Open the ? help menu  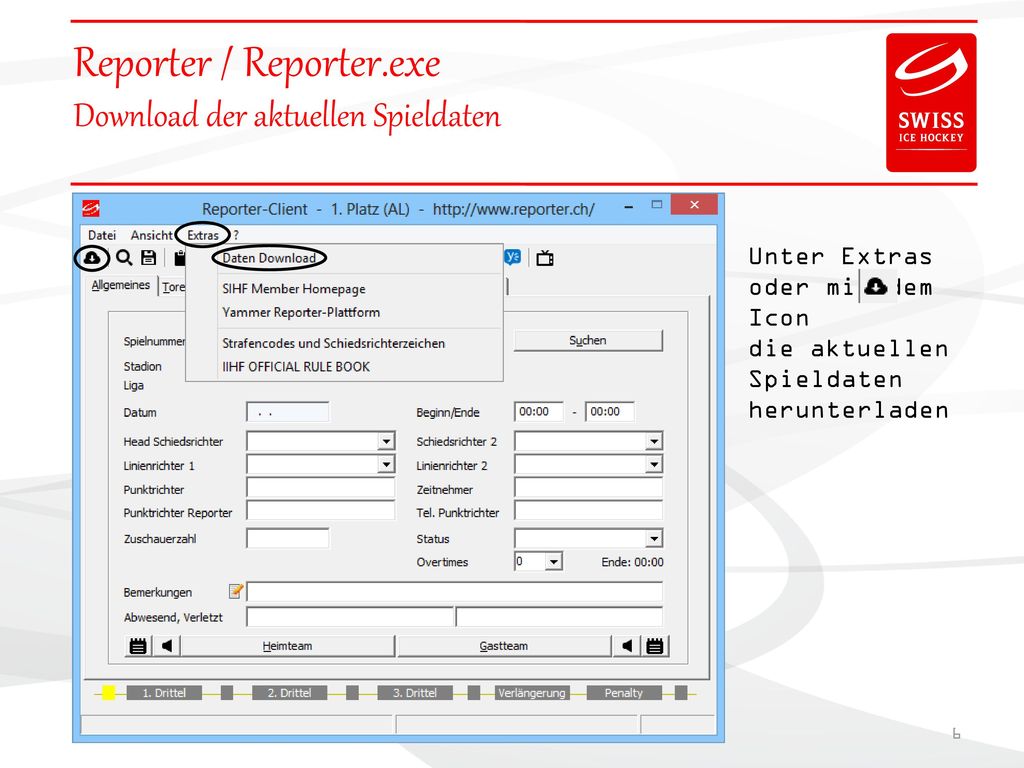point(236,235)
